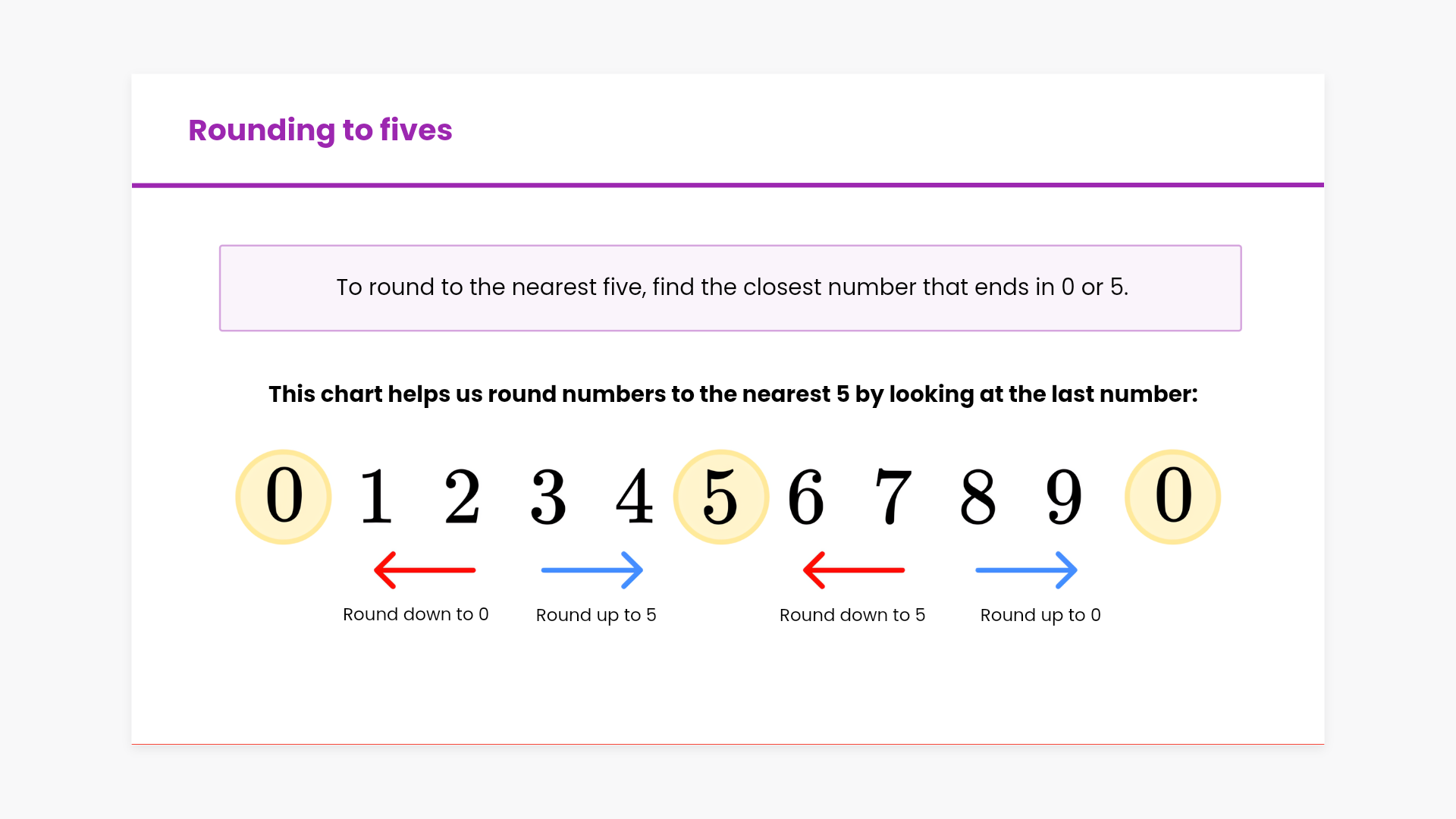
Task: Select the highlighted 5 circle
Action: (721, 497)
